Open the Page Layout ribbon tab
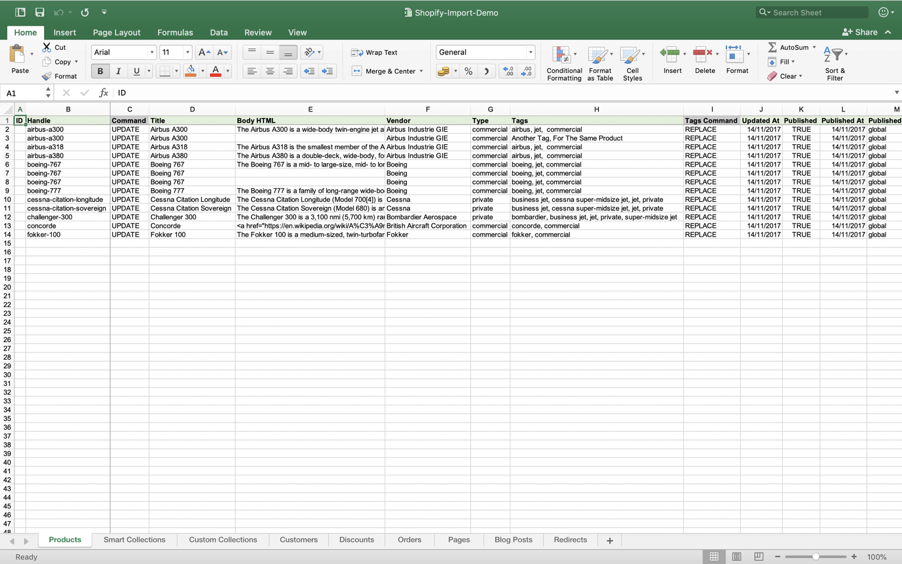Screen dimensions: 902x564 coord(116,33)
